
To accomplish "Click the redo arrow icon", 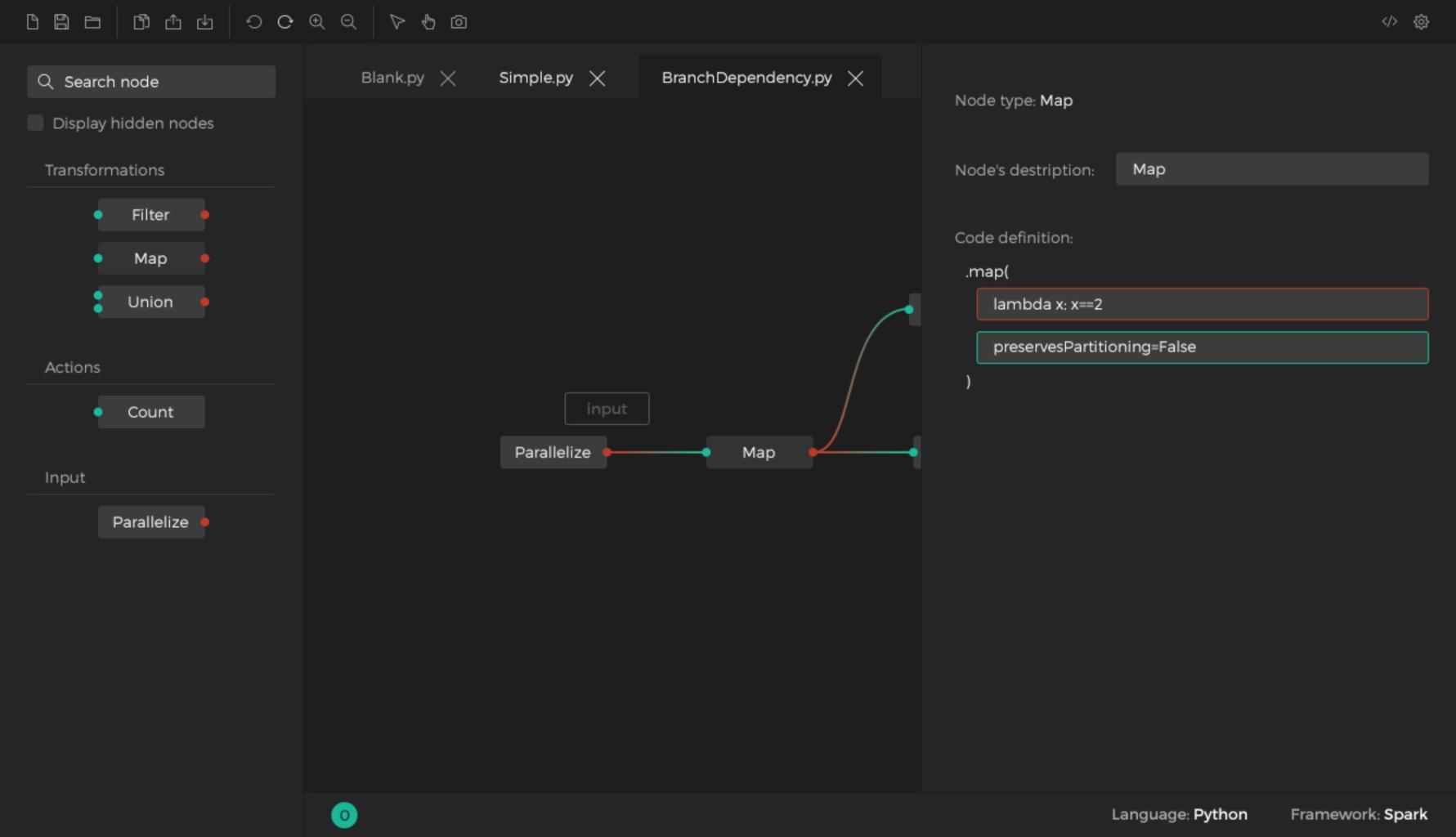I will (x=285, y=22).
